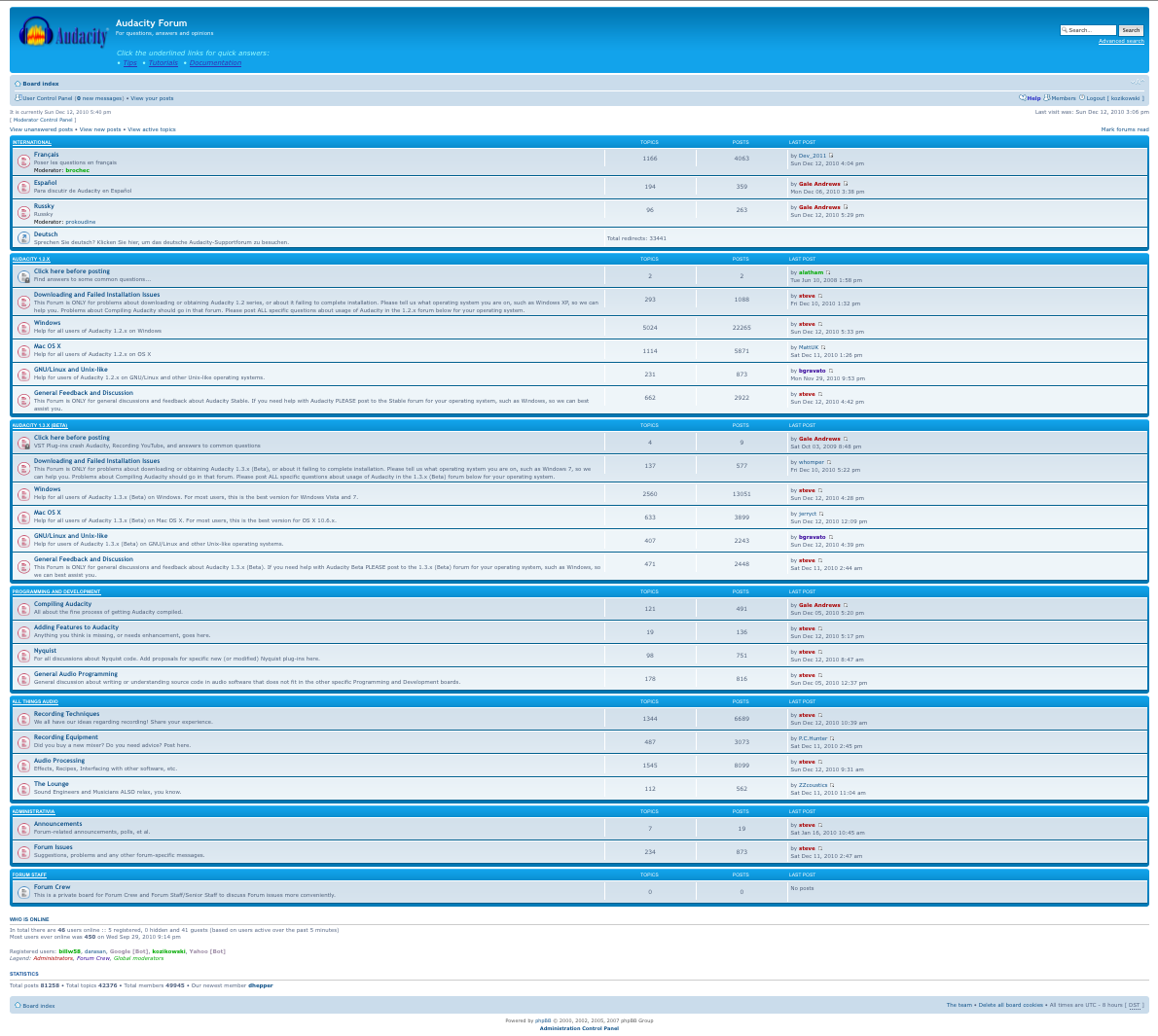Go to Administration Control Panel
Viewport: 1158px width, 1036px height.
(x=579, y=1028)
